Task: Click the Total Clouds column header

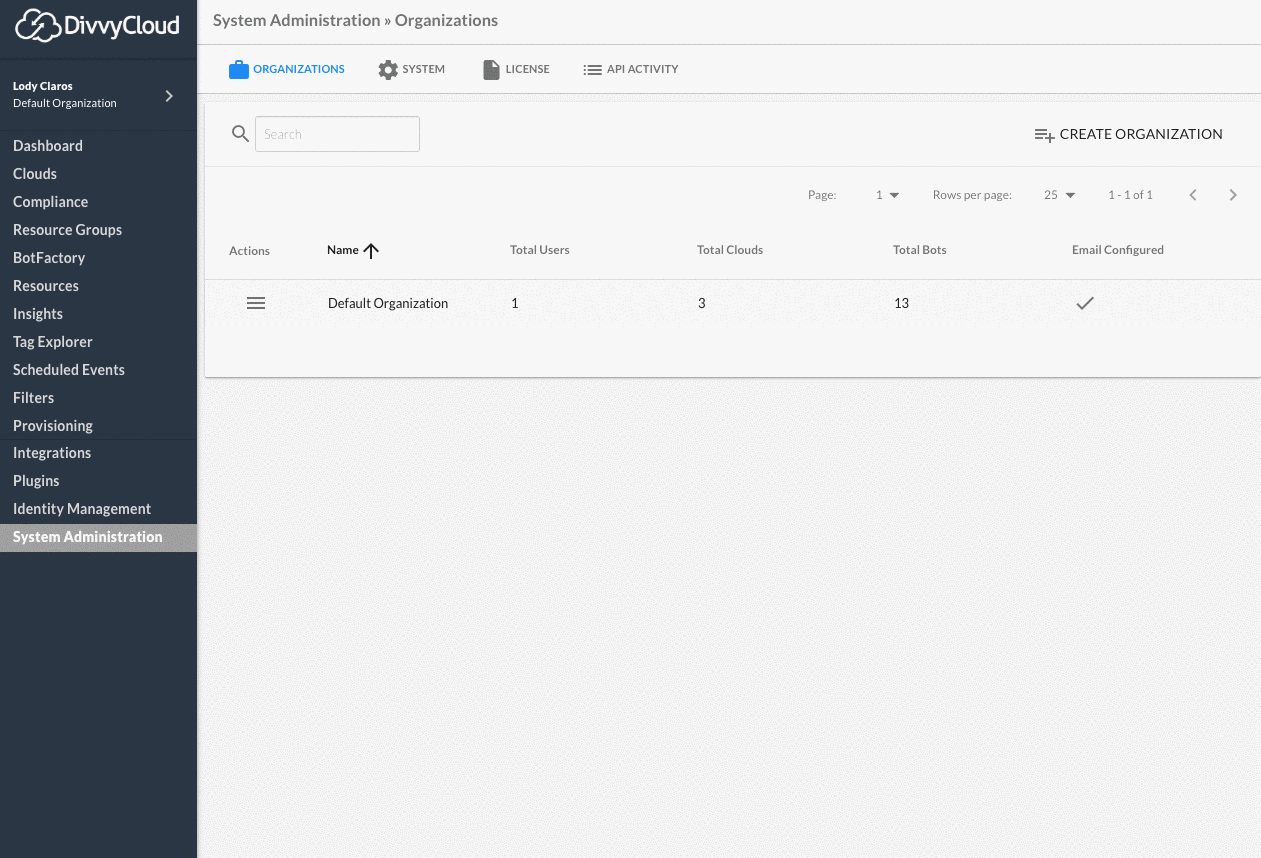Action: coord(730,250)
